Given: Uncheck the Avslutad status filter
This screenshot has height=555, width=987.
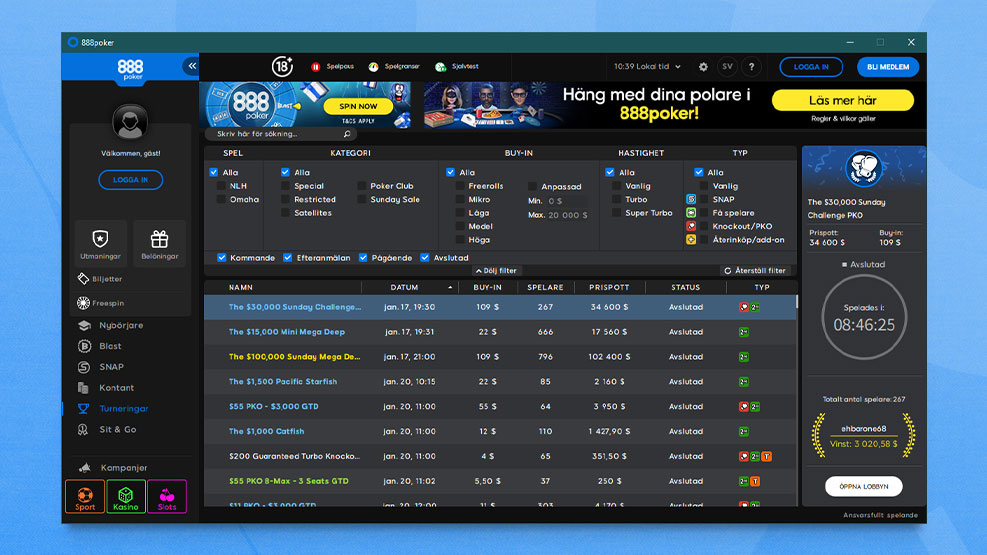Looking at the screenshot, I should click(x=425, y=257).
